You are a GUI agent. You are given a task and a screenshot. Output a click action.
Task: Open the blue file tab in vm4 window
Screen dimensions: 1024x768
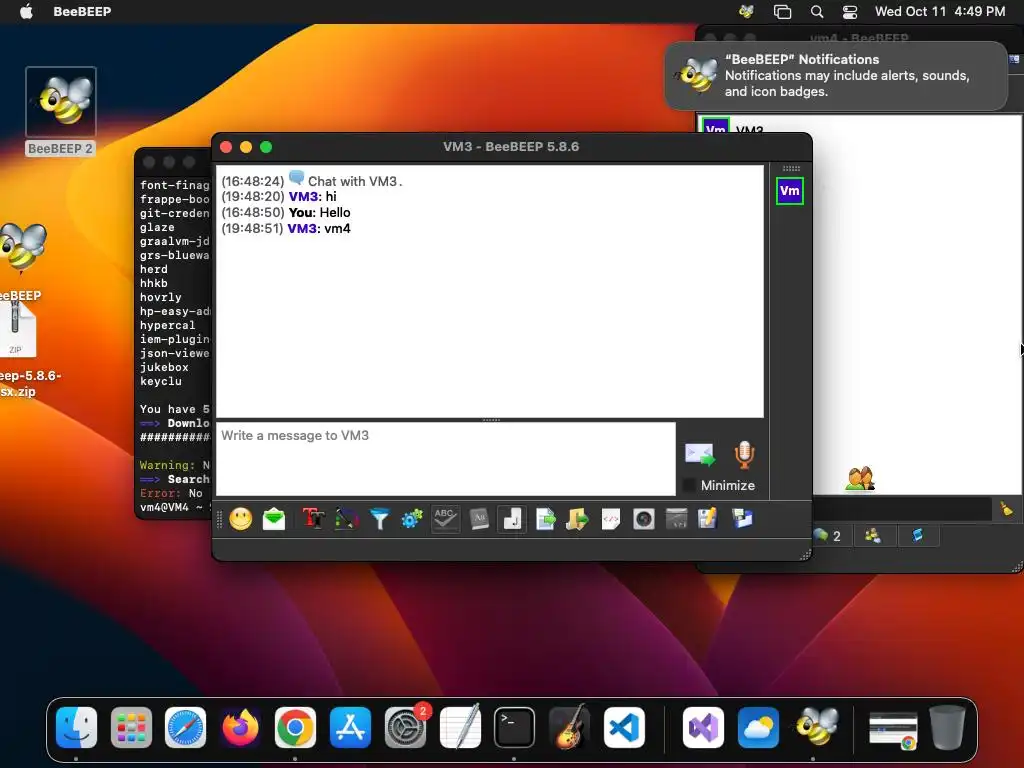click(x=918, y=536)
